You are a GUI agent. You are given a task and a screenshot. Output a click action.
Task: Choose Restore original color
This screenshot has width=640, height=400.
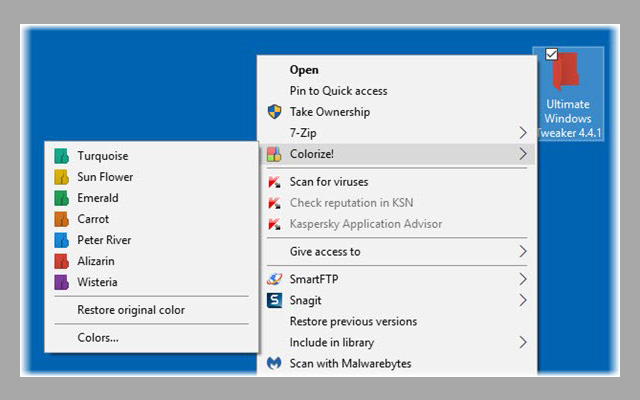[x=151, y=310]
